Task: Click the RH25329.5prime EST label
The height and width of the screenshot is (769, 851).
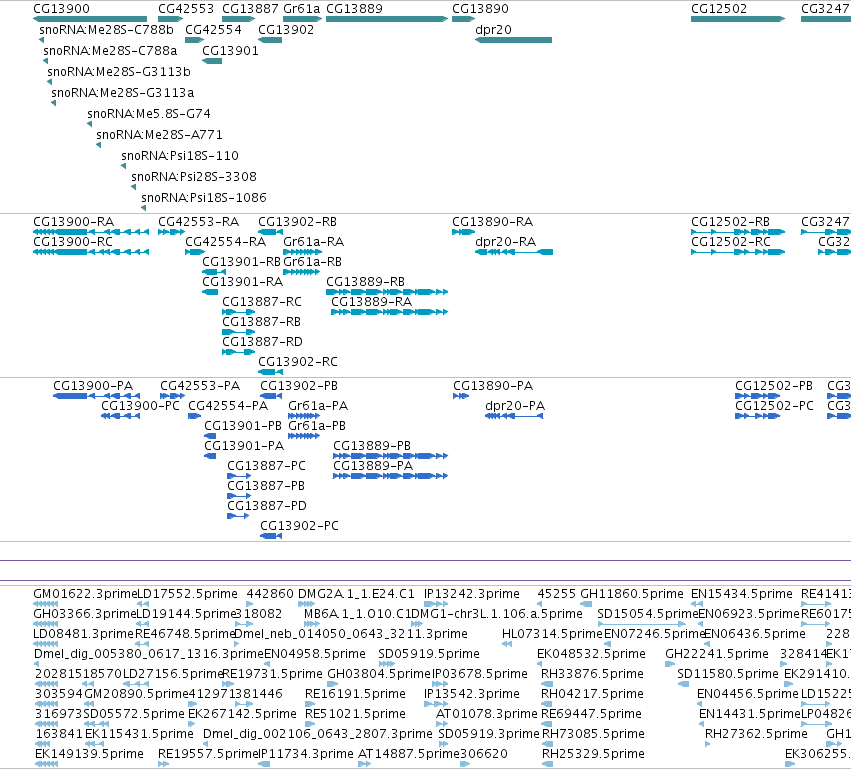Action: (x=593, y=753)
